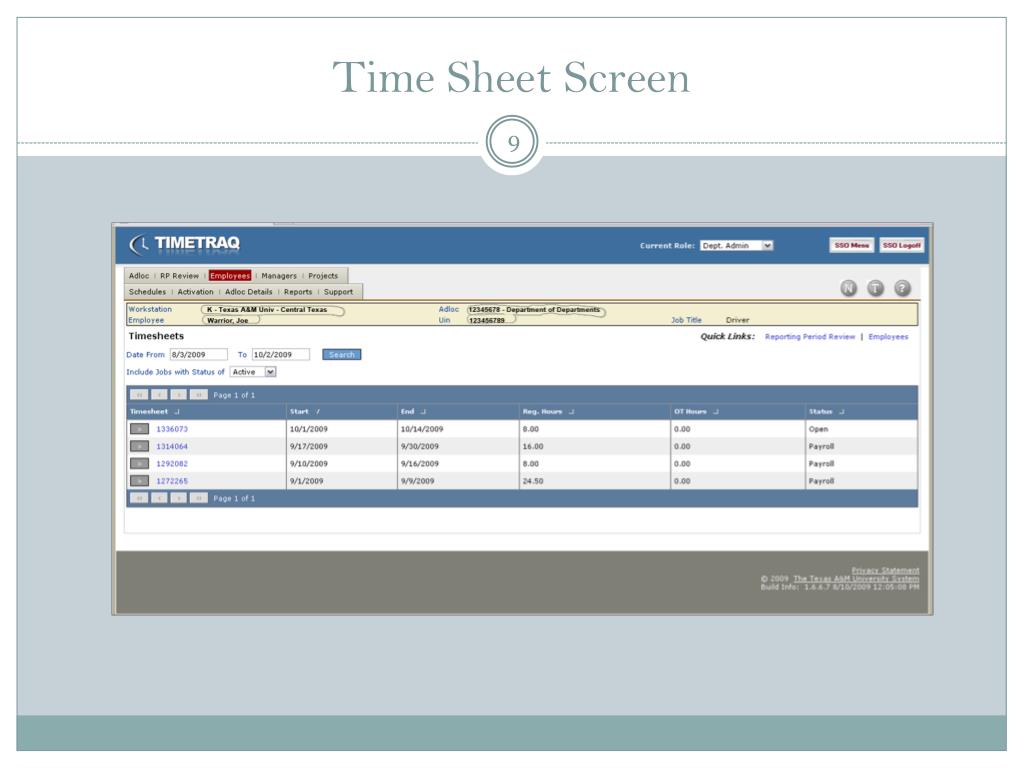
Task: Select the highlighted Employees menu item
Action: pyautogui.click(x=230, y=276)
